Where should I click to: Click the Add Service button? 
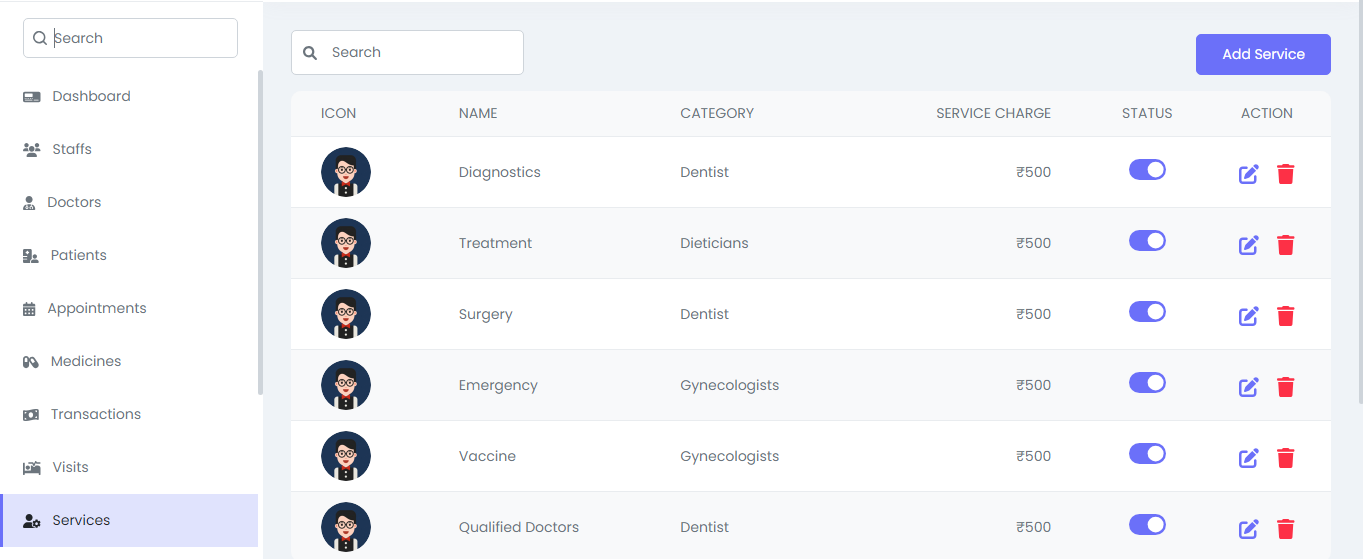1262,54
